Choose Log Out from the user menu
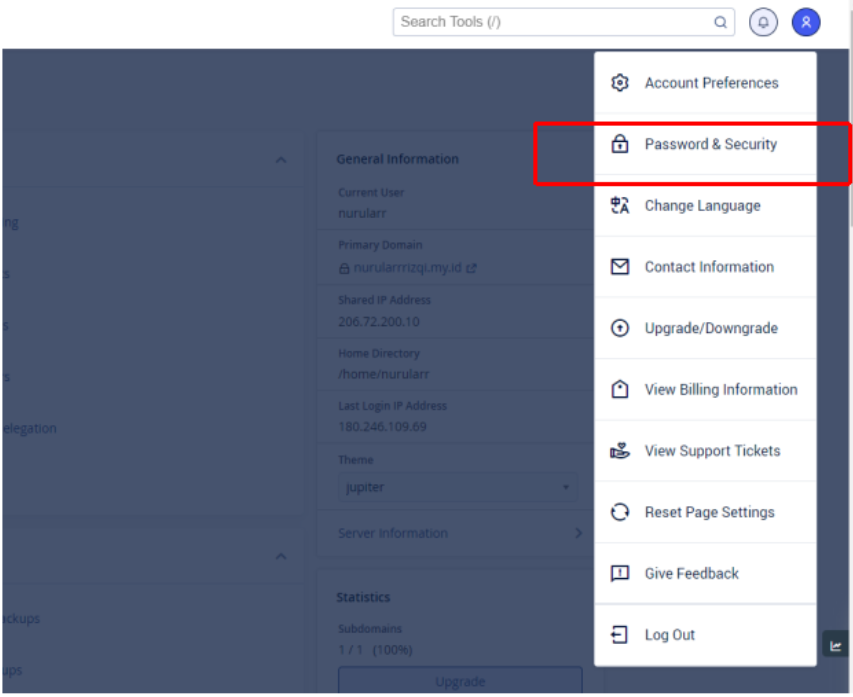853x697 pixels. [x=705, y=635]
